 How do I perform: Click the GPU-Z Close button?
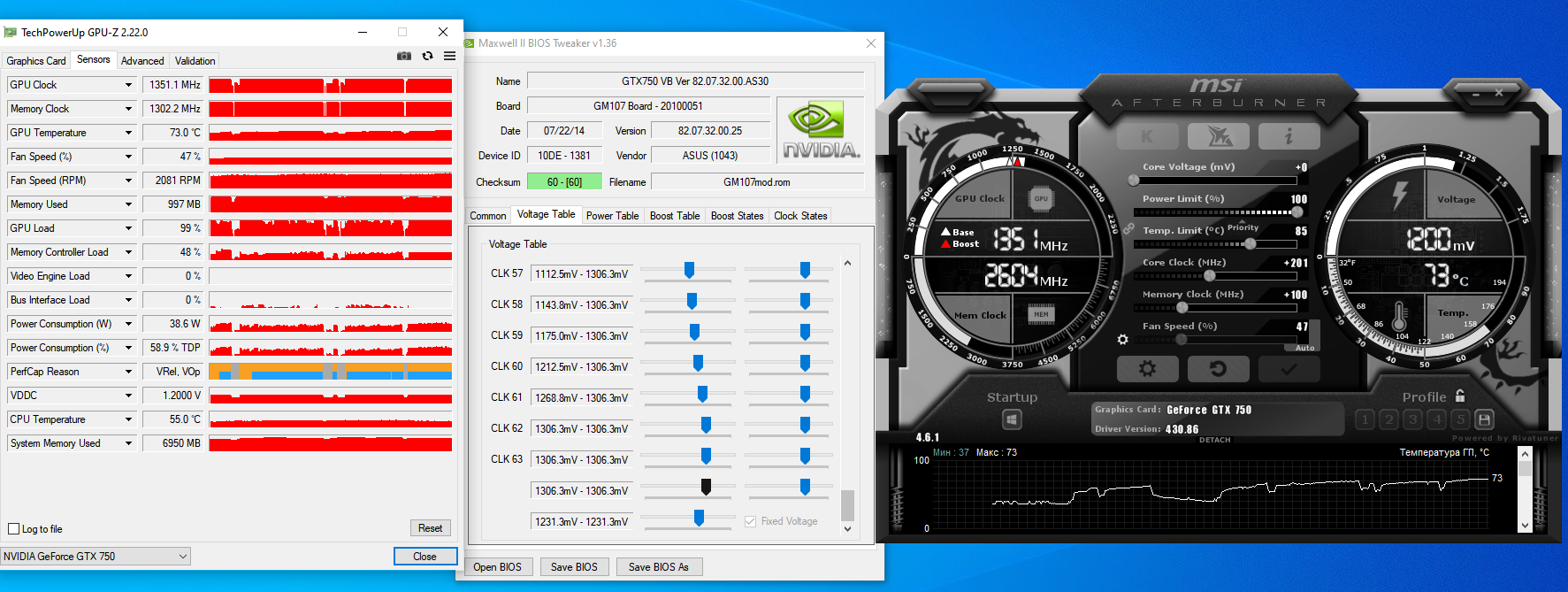(425, 557)
